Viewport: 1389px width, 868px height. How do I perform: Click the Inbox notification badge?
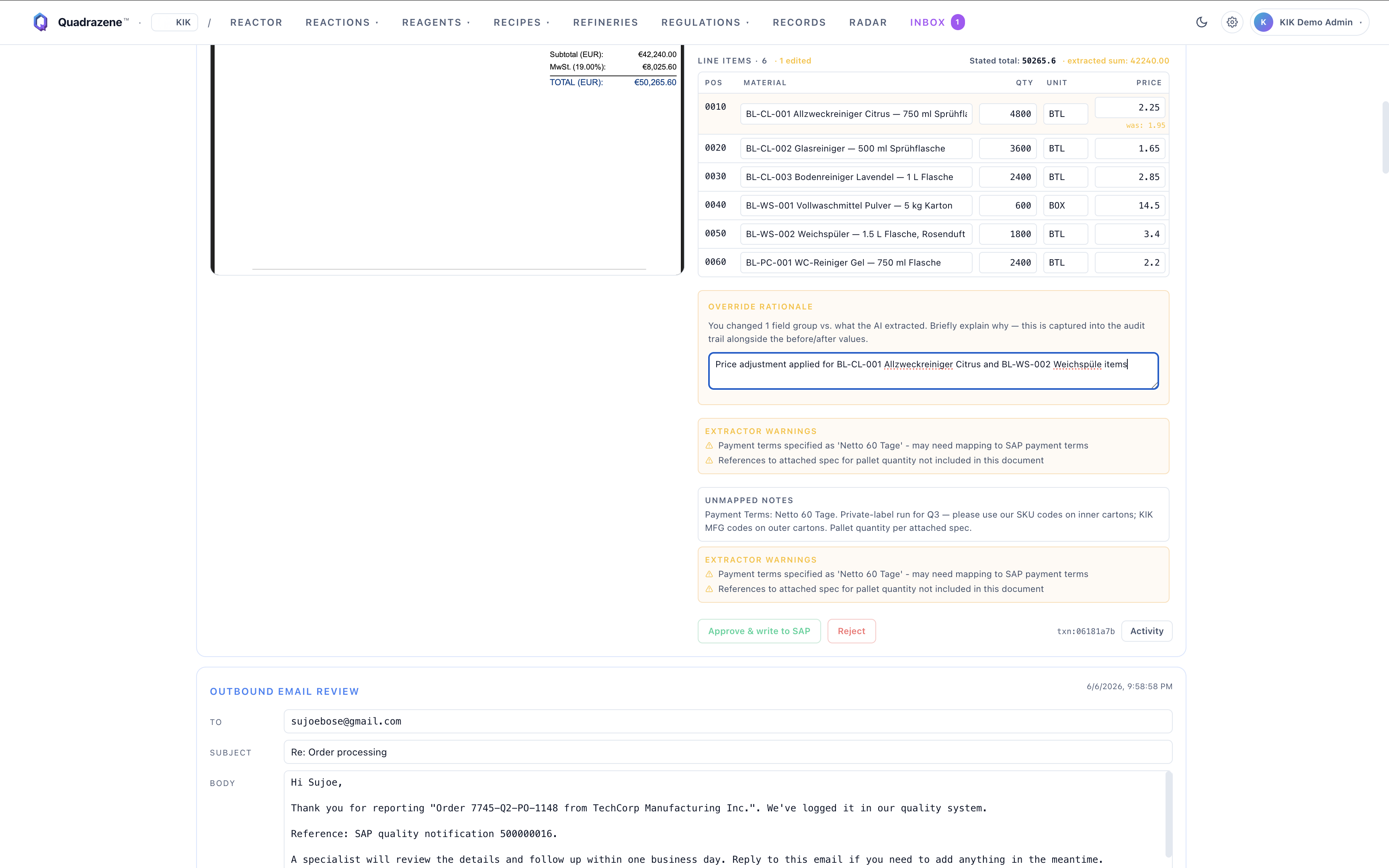(x=957, y=22)
